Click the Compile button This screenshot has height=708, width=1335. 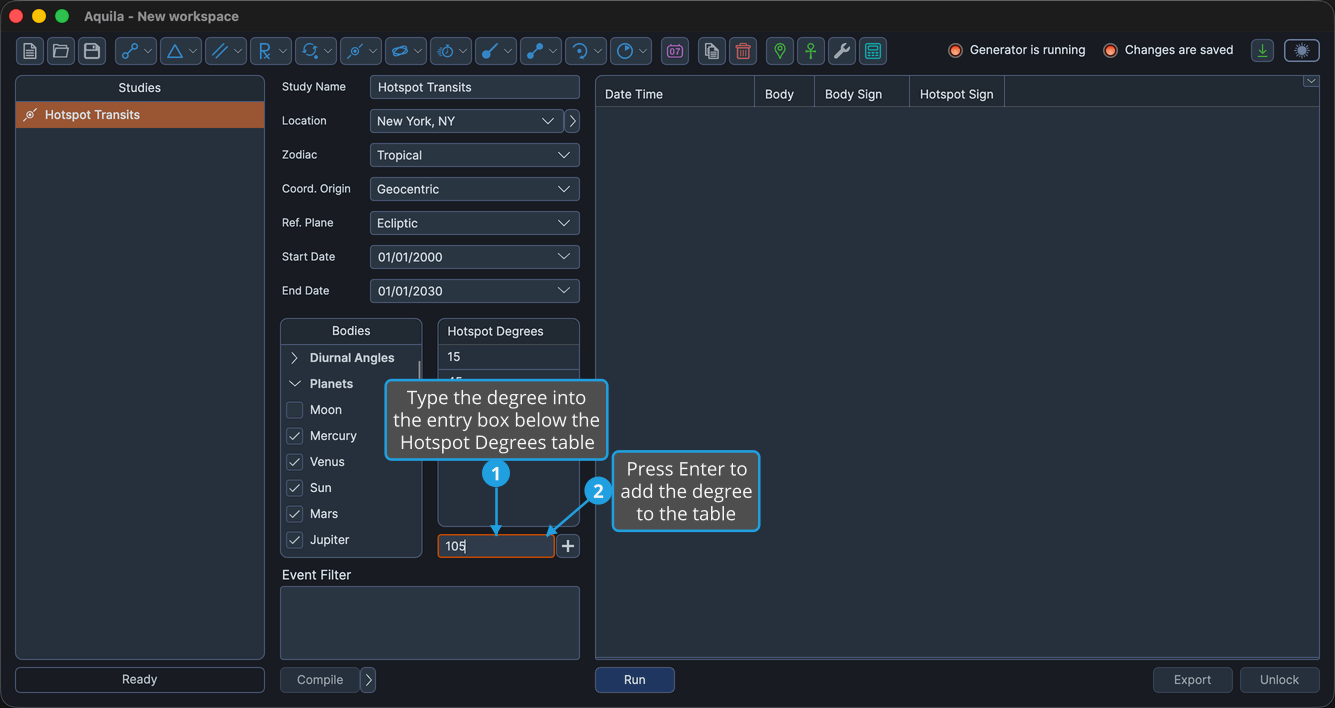point(320,680)
